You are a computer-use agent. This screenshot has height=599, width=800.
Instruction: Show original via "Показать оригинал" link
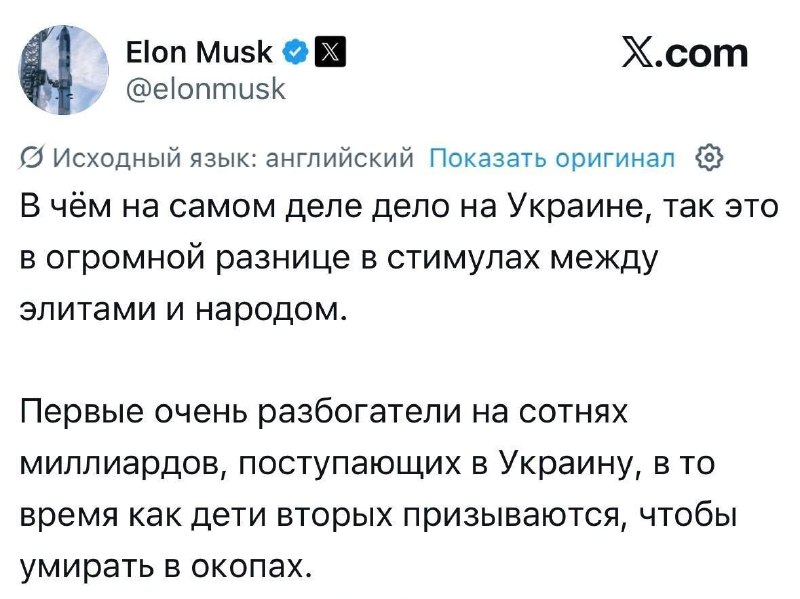552,158
